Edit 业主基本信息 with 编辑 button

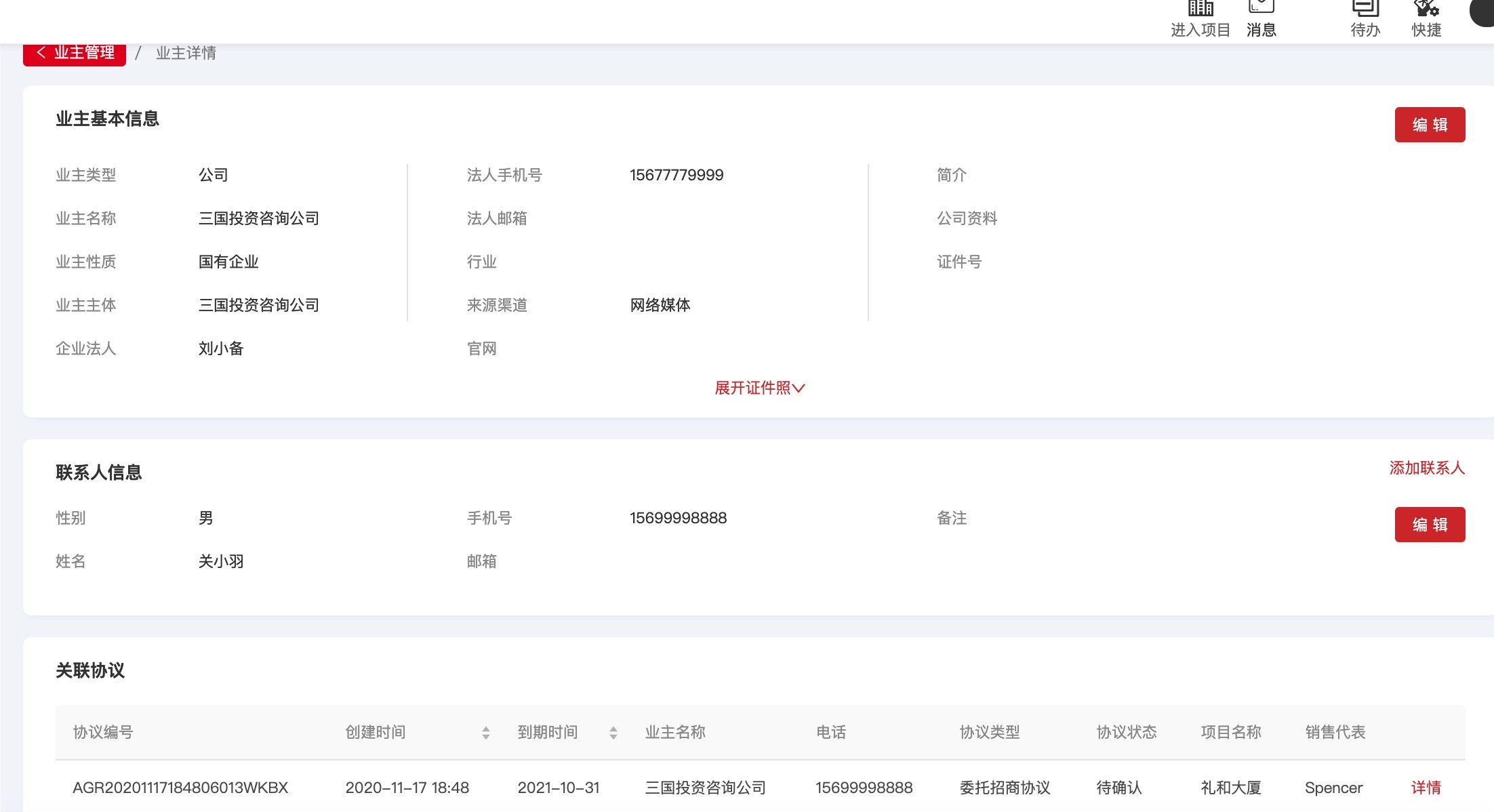coord(1429,125)
